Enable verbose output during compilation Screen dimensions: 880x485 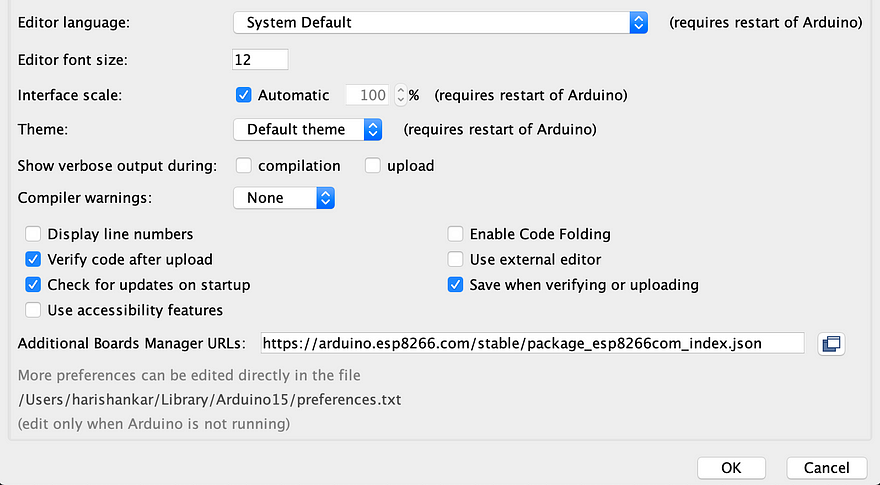point(244,166)
